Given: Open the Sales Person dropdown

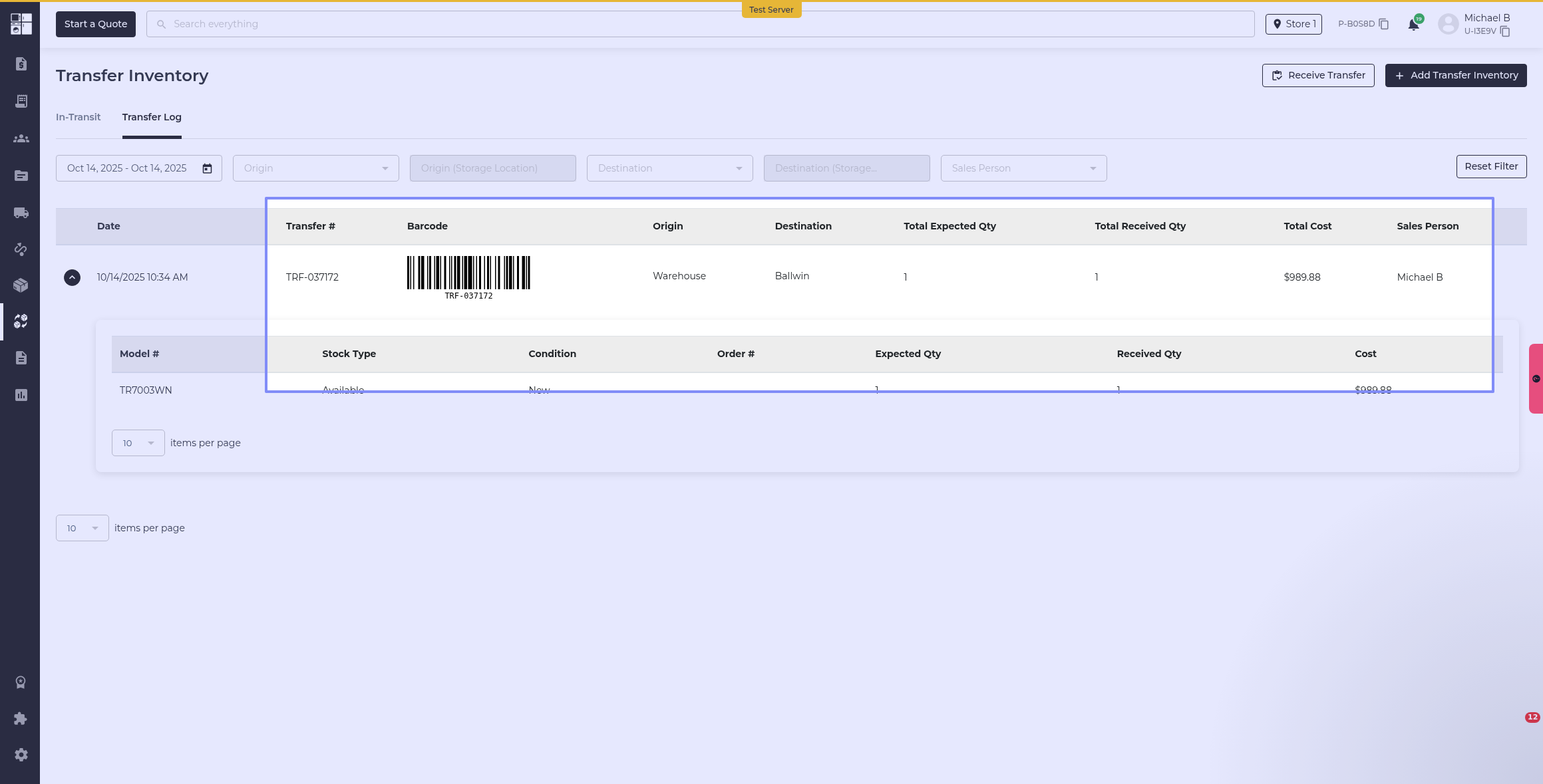Looking at the screenshot, I should coord(1023,168).
